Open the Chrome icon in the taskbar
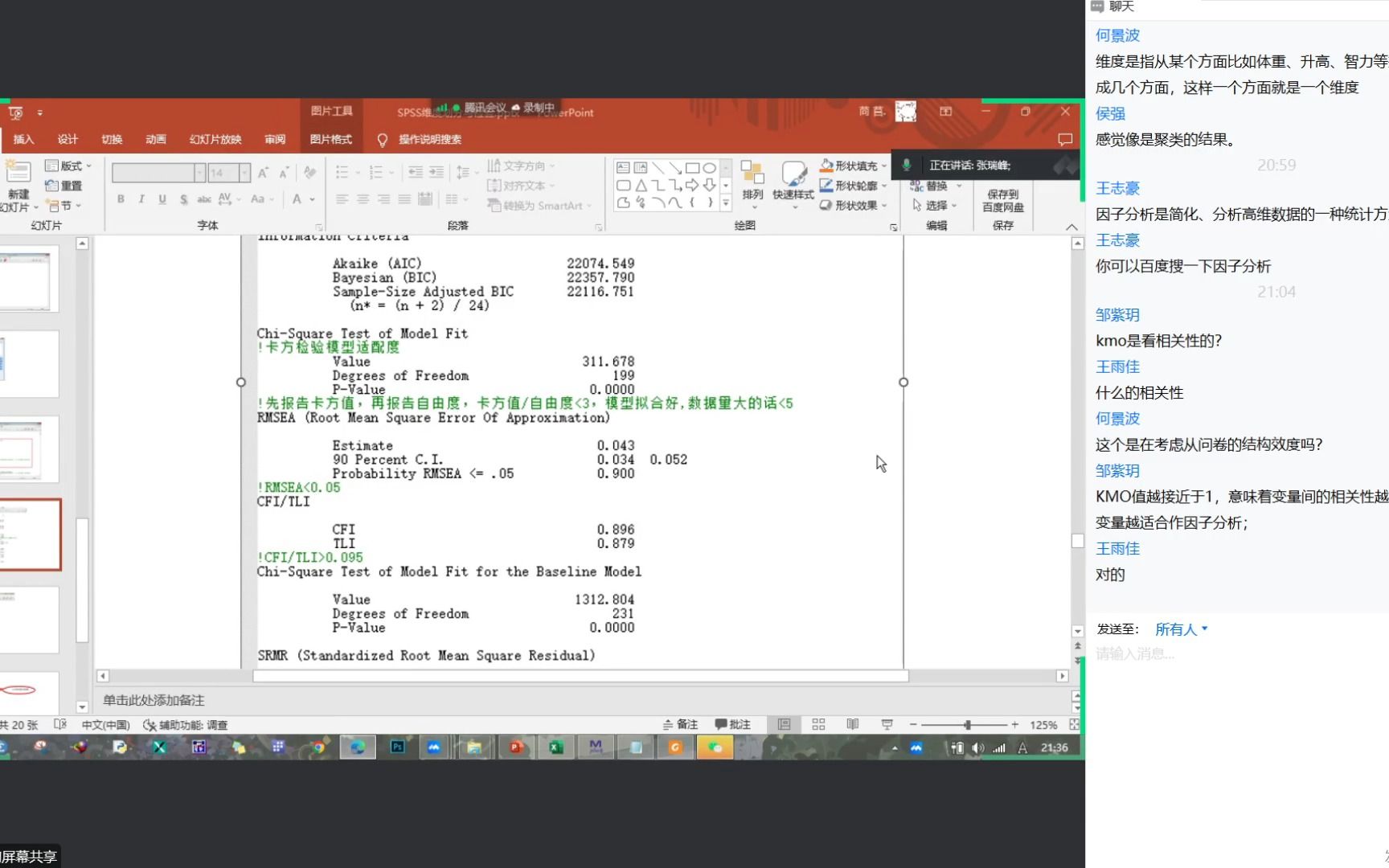The image size is (1389, 868). click(318, 747)
